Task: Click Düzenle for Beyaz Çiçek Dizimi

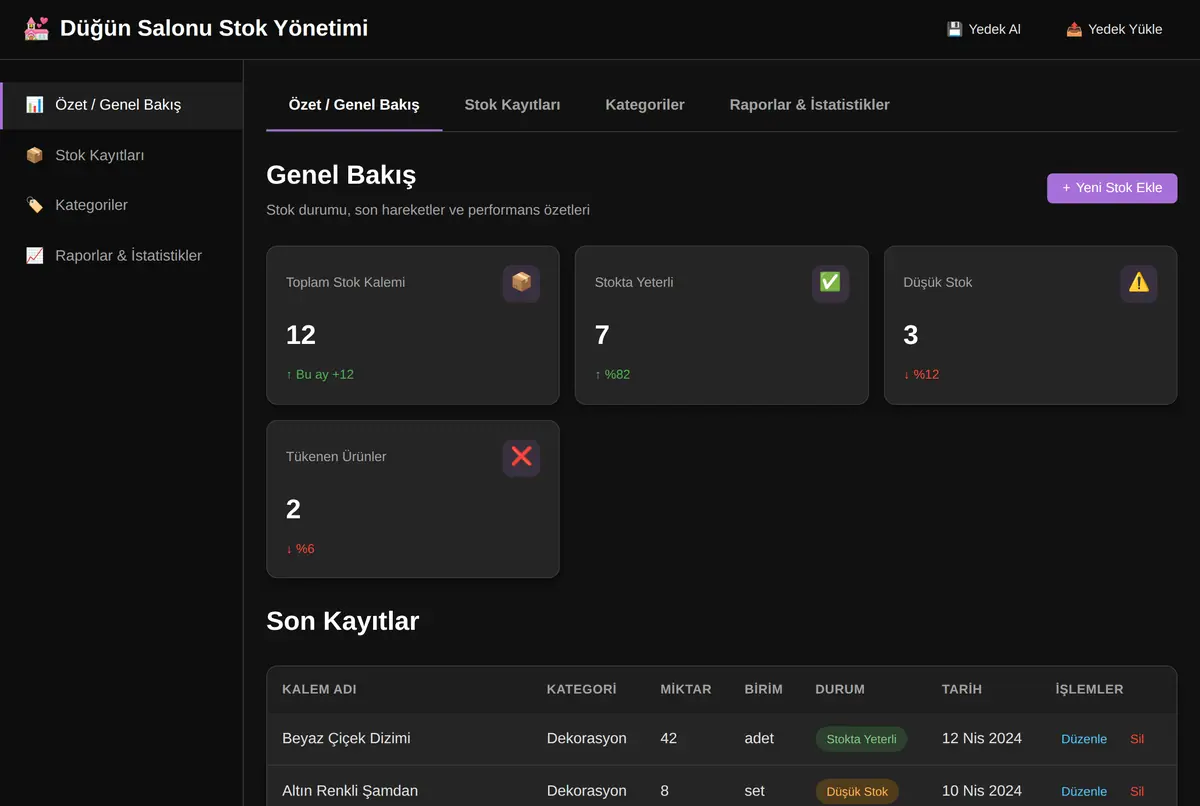Action: [1084, 739]
